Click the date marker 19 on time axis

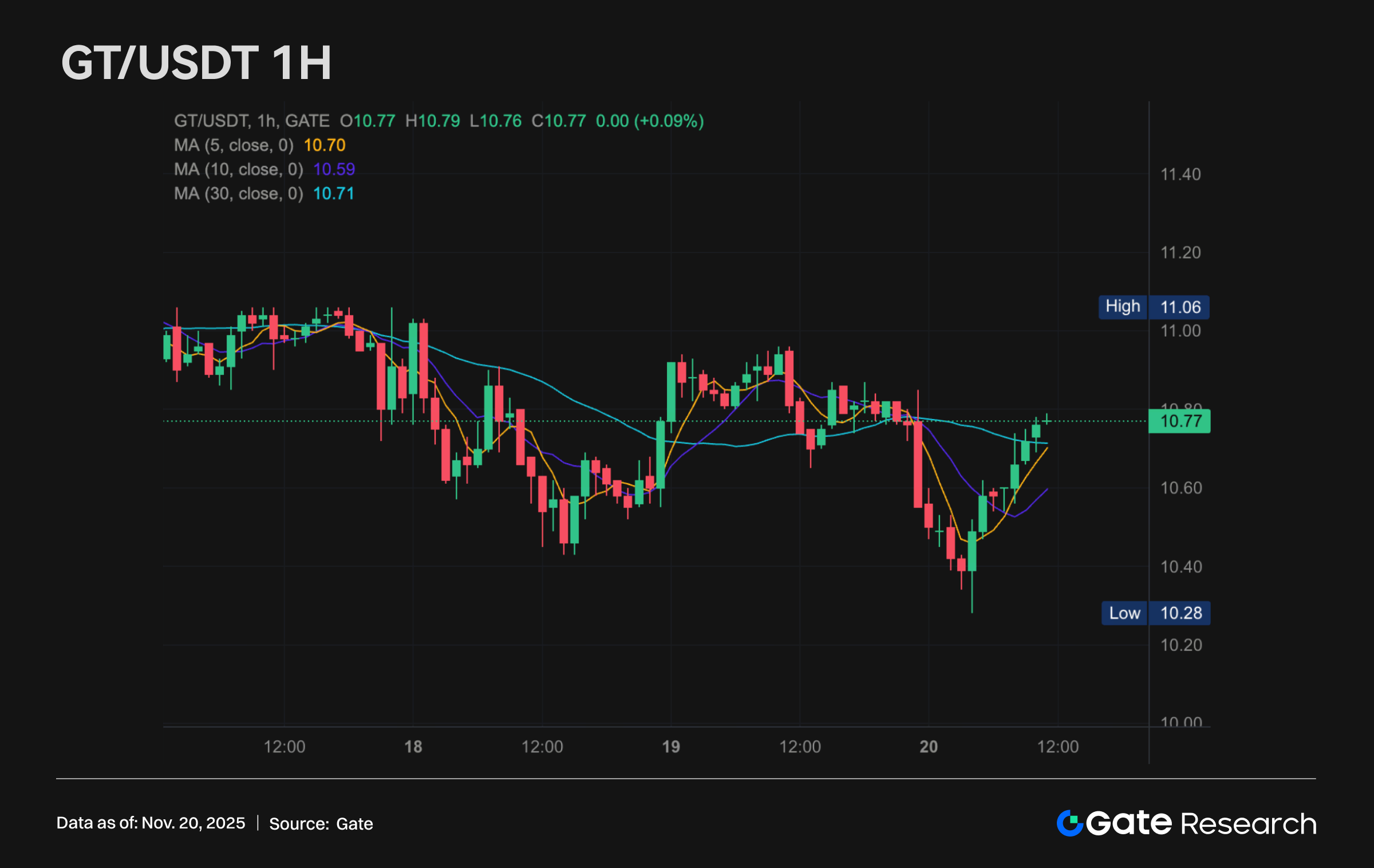(x=671, y=747)
